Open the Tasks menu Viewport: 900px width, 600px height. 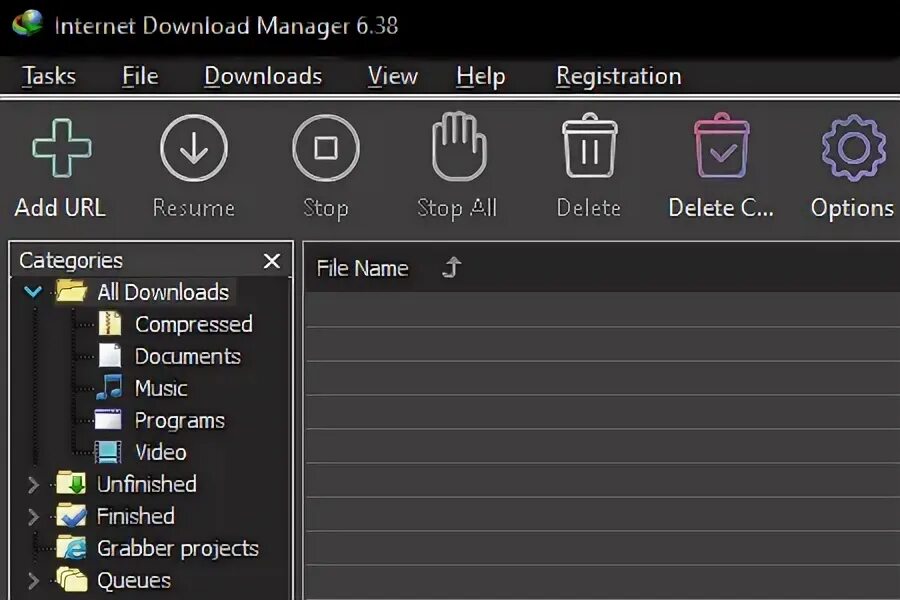coord(49,76)
